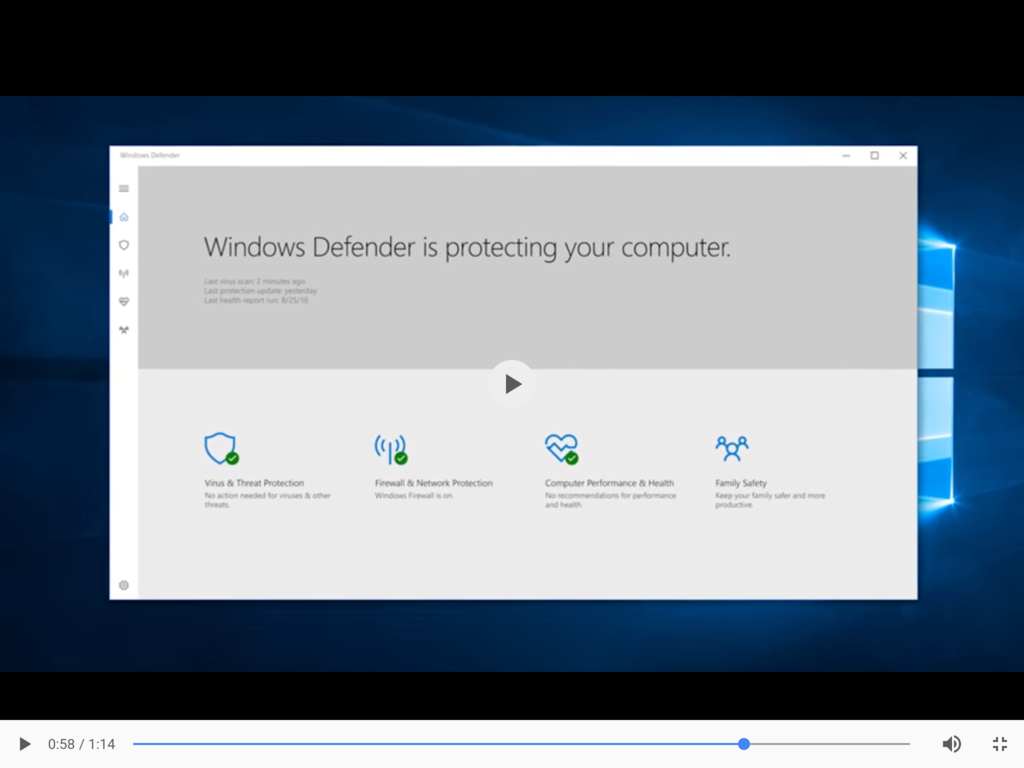The image size is (1024, 768).
Task: Open the heart Health sidebar icon
Action: click(123, 301)
